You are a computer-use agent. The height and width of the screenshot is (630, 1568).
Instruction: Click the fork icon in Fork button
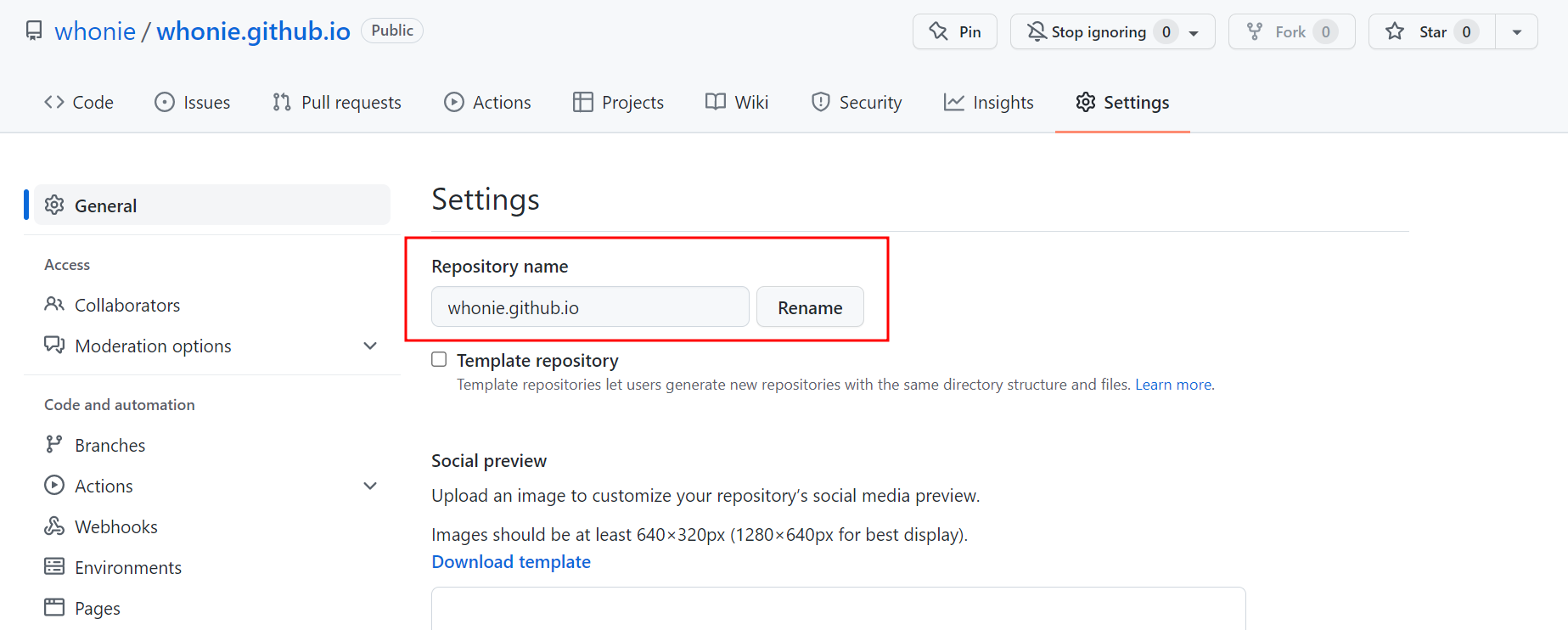click(1255, 31)
